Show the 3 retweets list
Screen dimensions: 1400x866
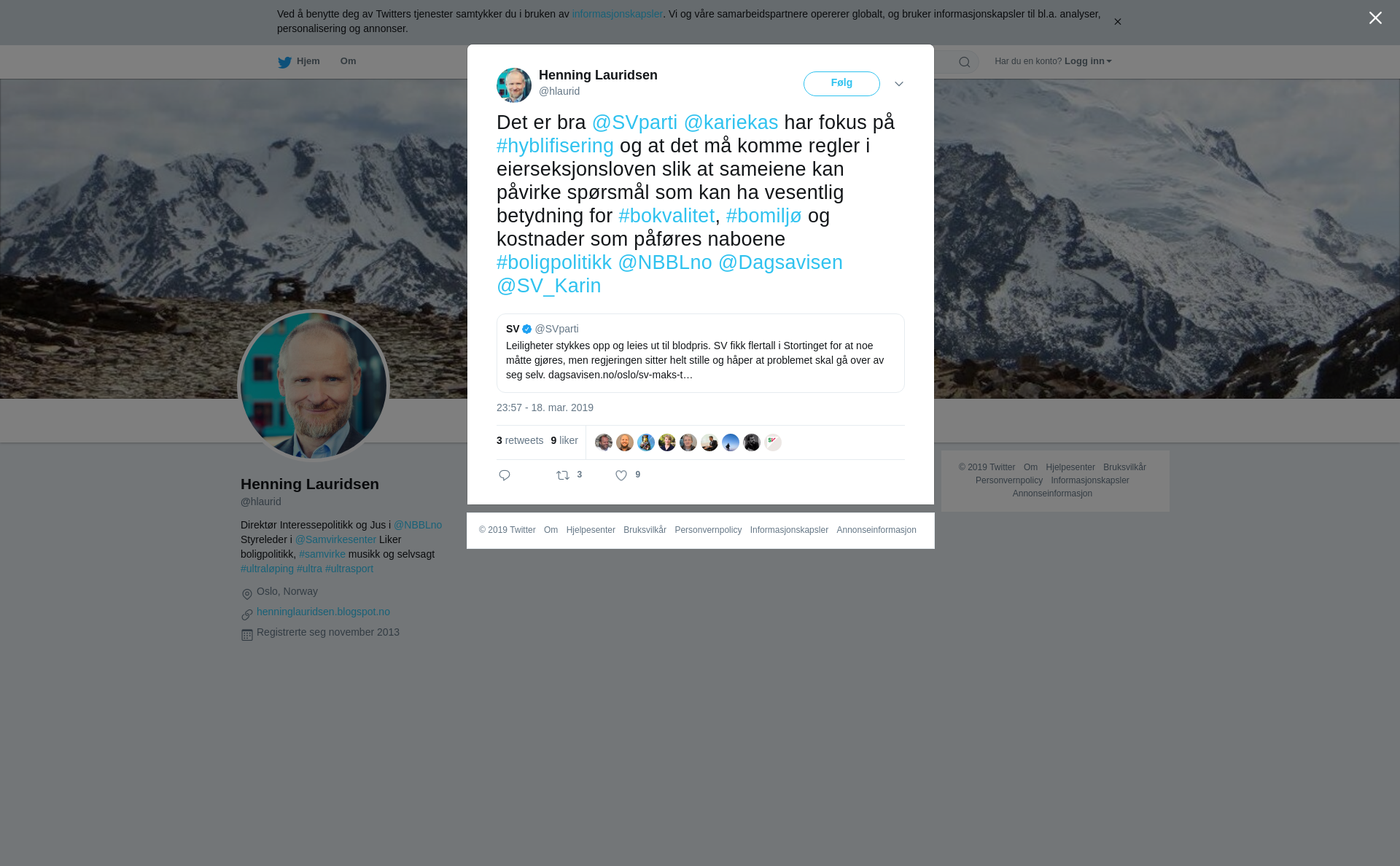520,440
